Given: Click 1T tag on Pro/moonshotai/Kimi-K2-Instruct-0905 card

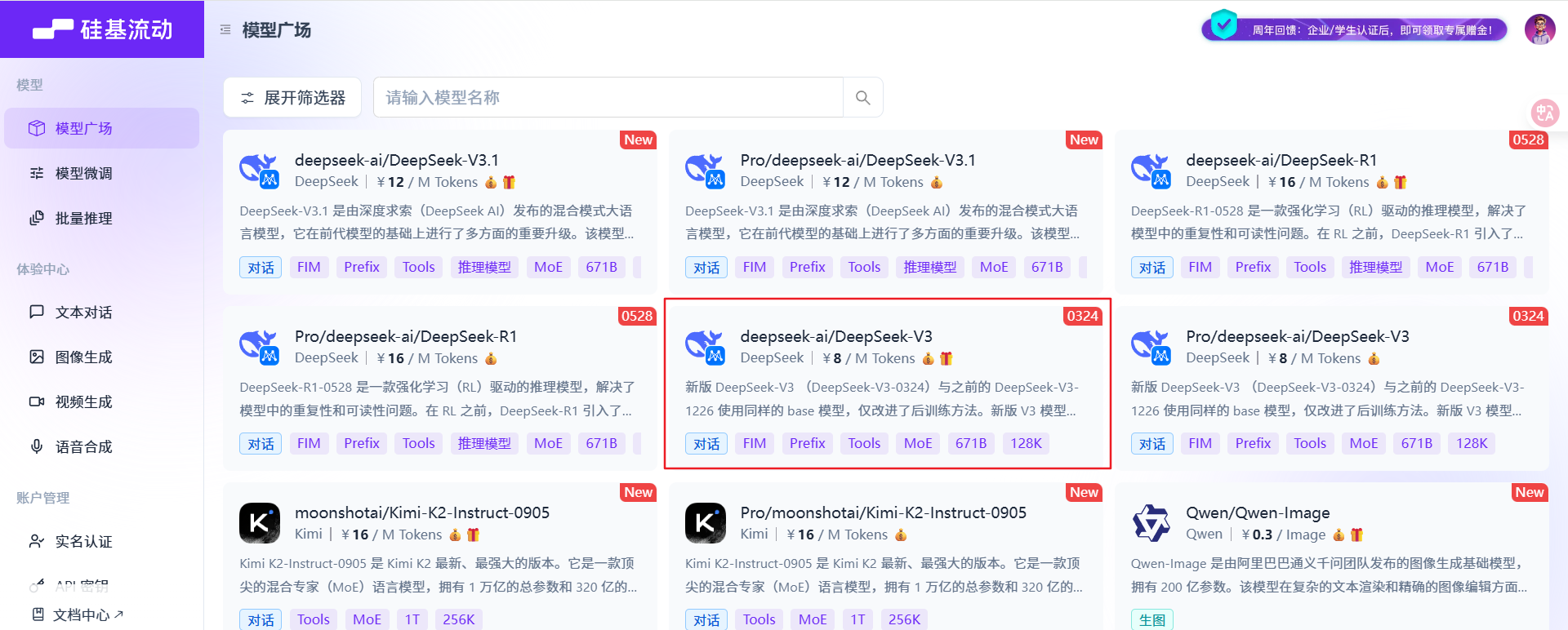Looking at the screenshot, I should pos(857,619).
